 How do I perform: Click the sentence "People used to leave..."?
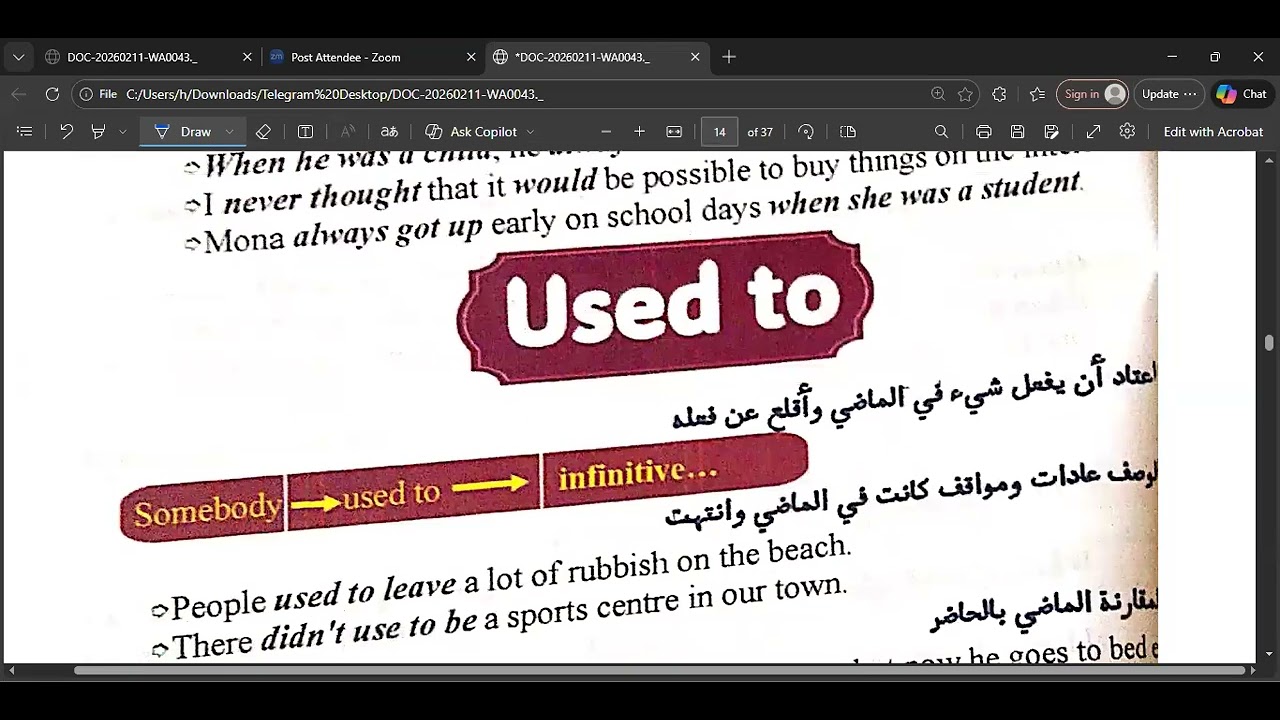coord(510,578)
